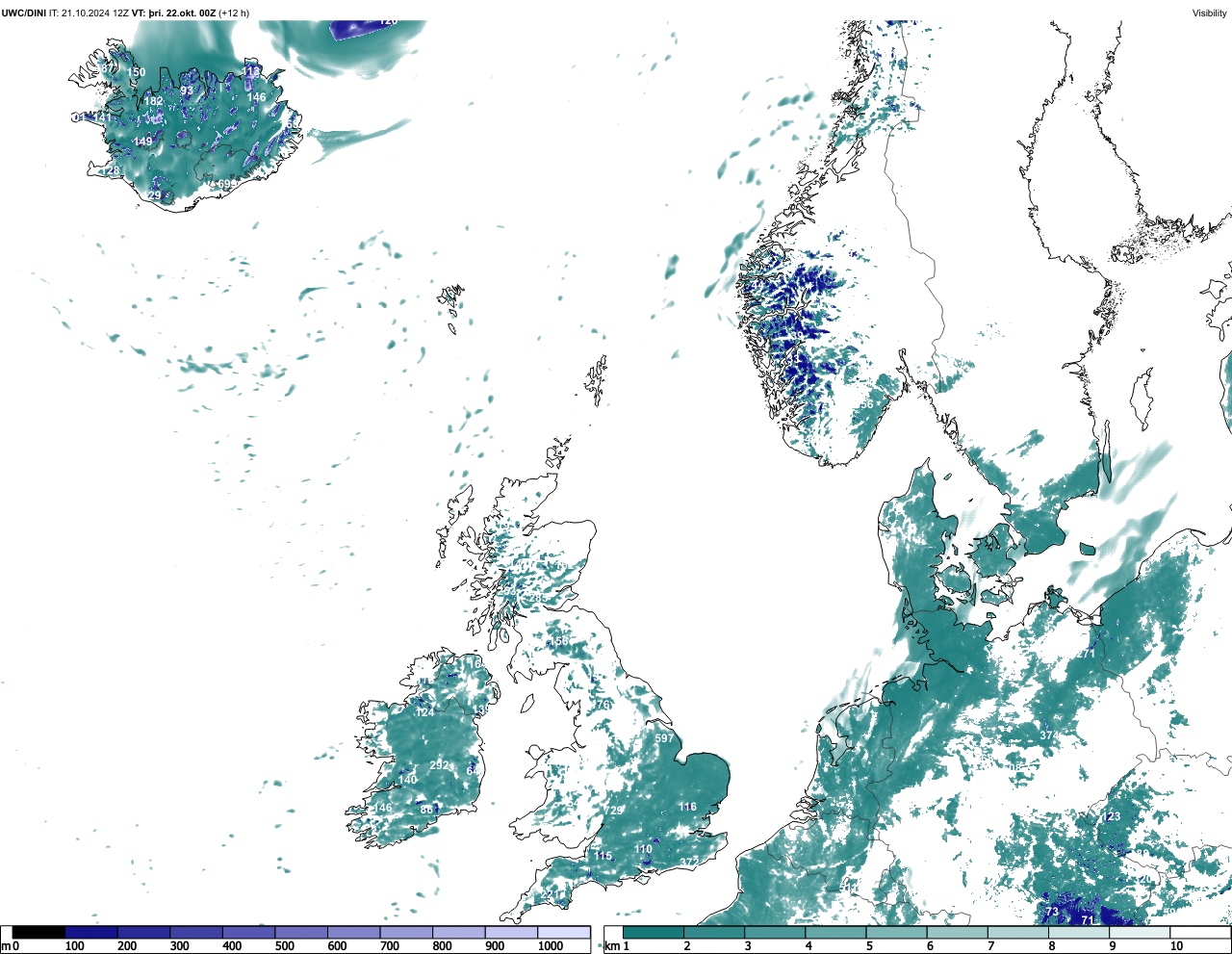Select the 1–2 km dark teal swatch

pos(654,932)
